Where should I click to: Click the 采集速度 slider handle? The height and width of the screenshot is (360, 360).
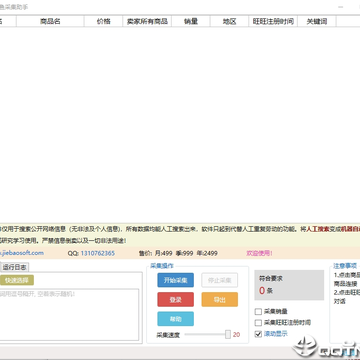click(228, 334)
